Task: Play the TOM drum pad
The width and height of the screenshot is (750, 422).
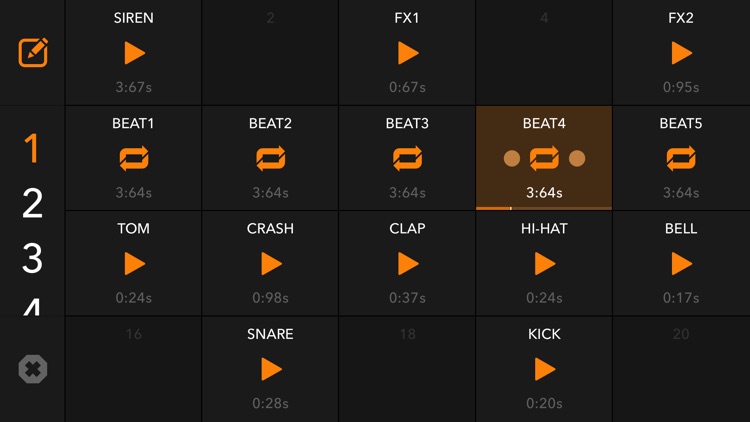Action: coord(134,264)
